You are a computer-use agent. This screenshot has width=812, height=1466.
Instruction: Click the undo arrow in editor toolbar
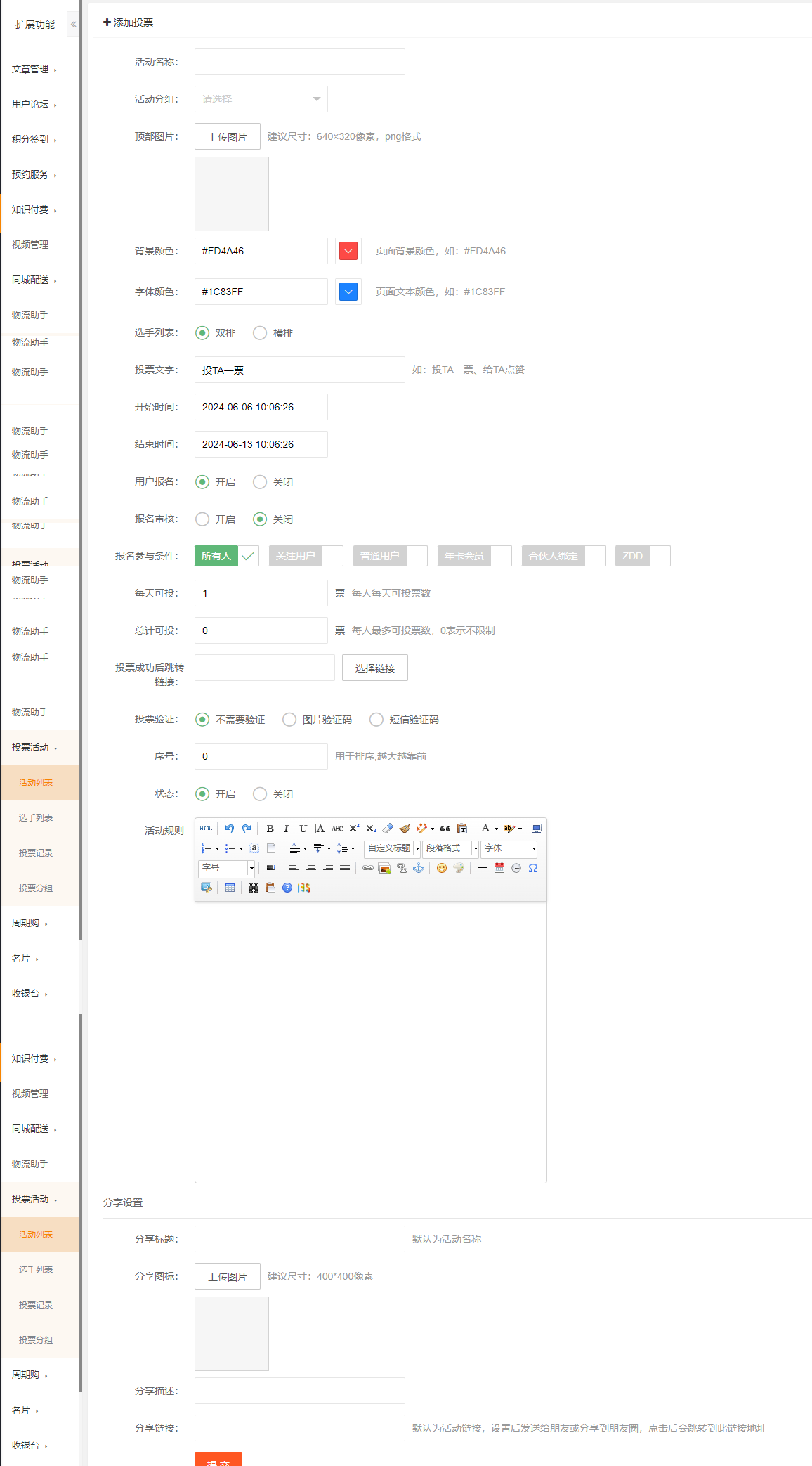tap(230, 829)
